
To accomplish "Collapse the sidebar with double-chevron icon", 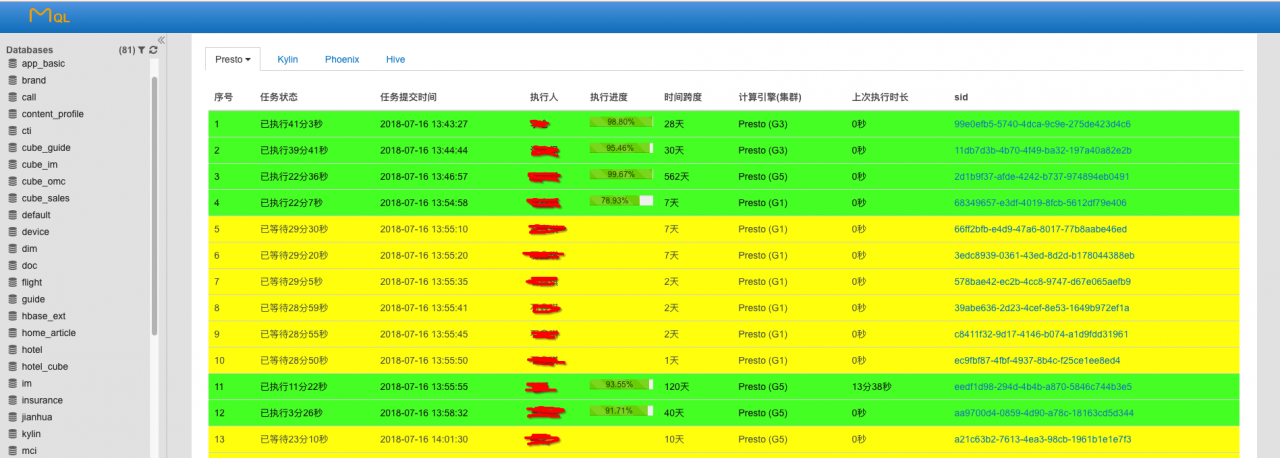I will click(x=161, y=40).
